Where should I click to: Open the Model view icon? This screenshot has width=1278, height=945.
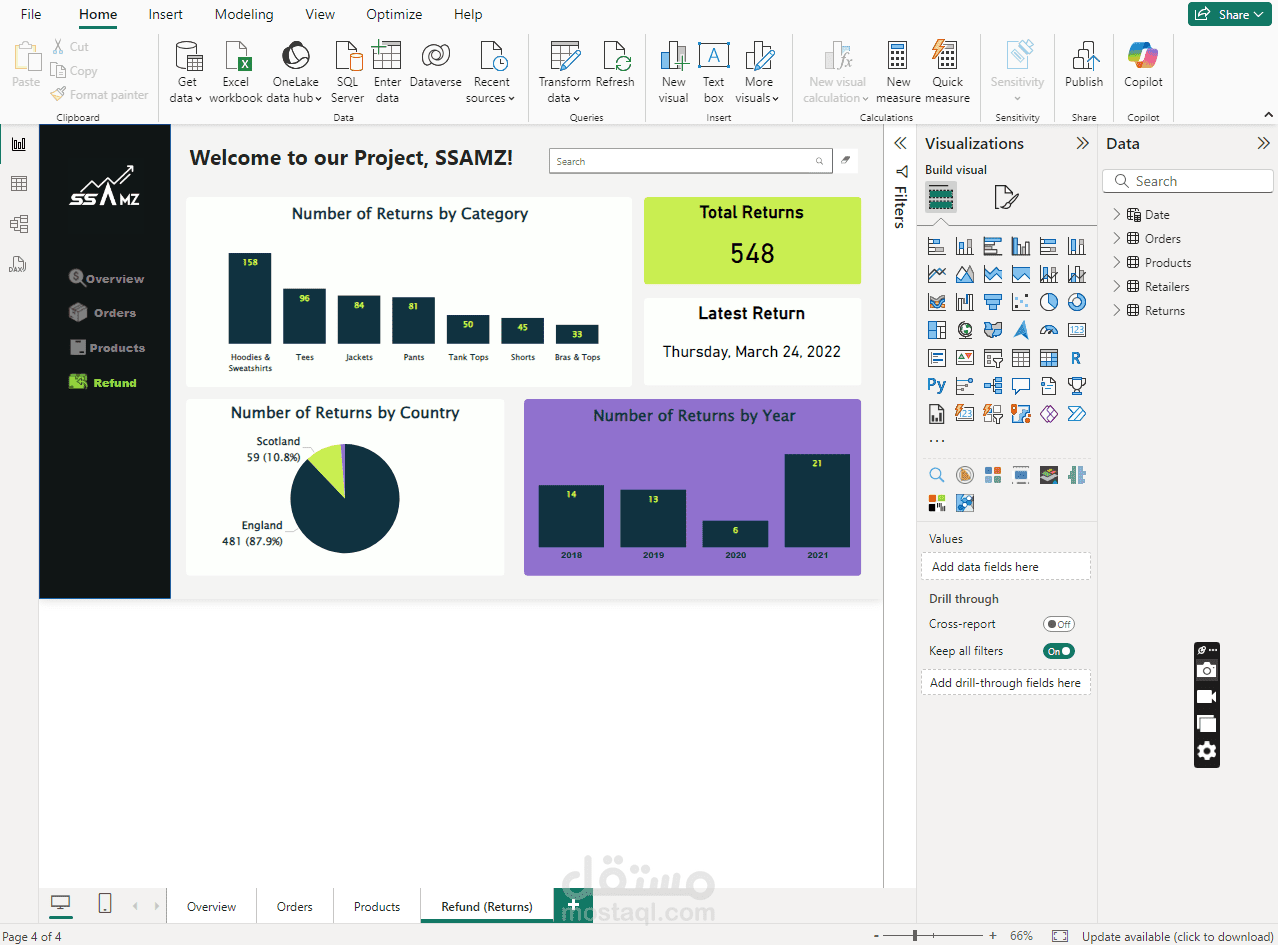18,224
